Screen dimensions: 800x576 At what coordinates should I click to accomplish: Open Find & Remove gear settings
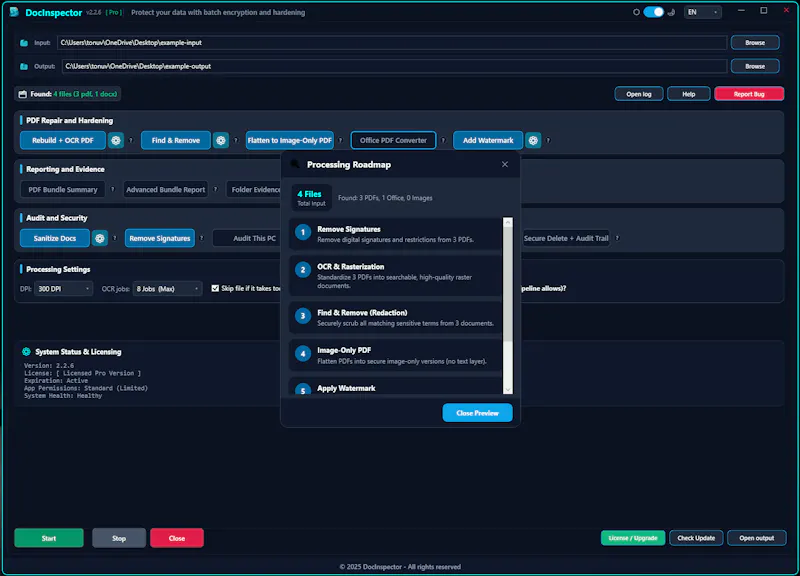(221, 140)
